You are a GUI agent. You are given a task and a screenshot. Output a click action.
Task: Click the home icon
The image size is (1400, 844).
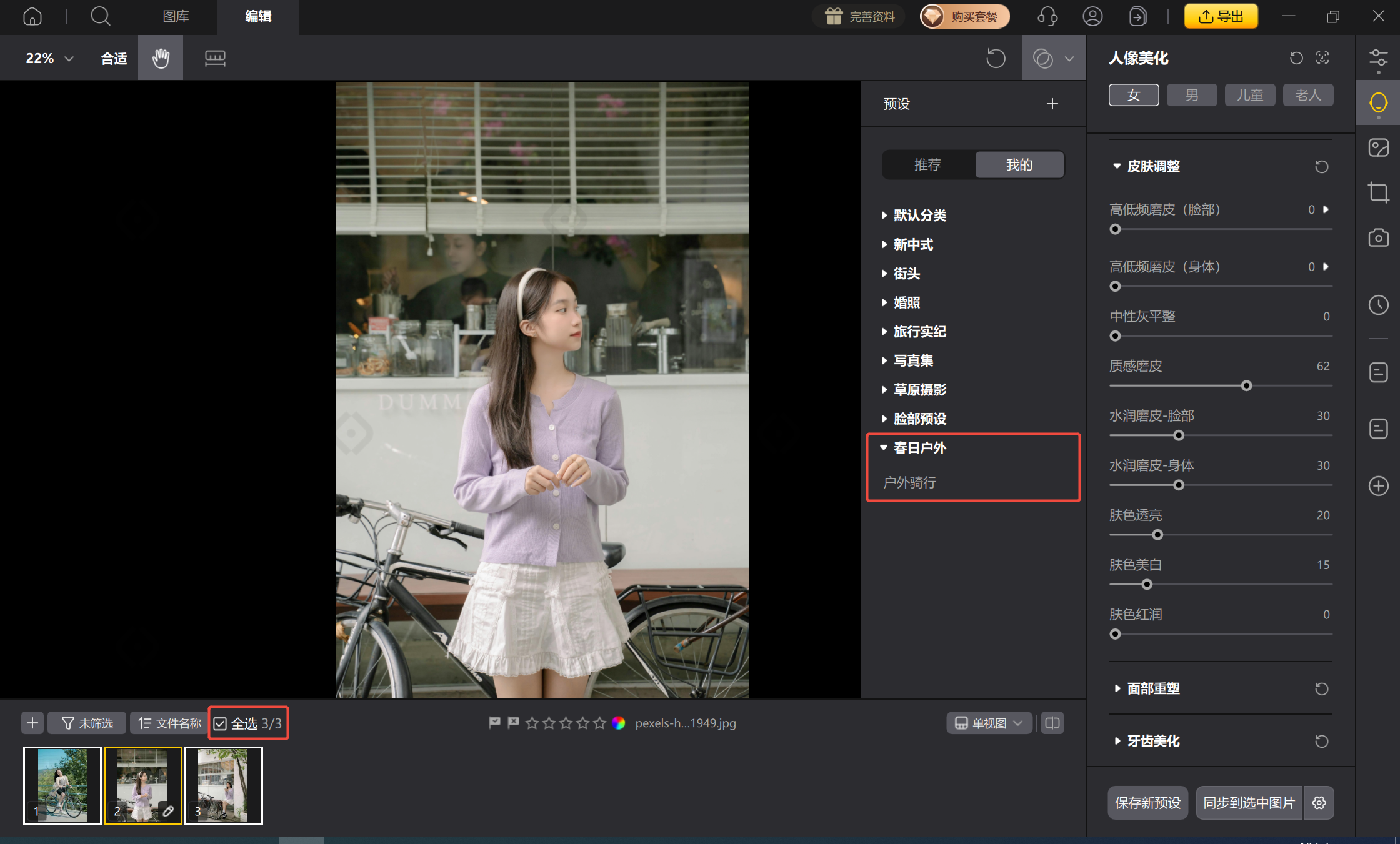(32, 16)
